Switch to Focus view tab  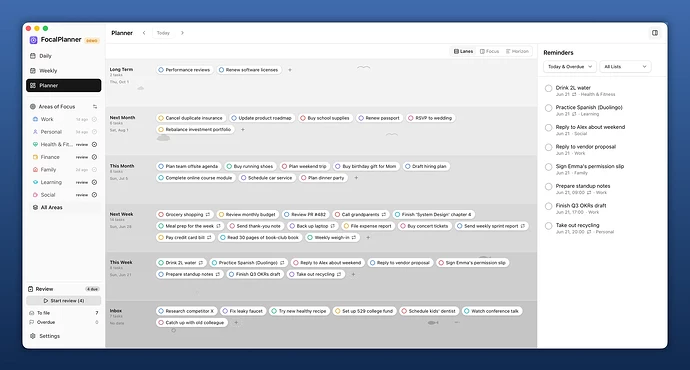coord(489,51)
